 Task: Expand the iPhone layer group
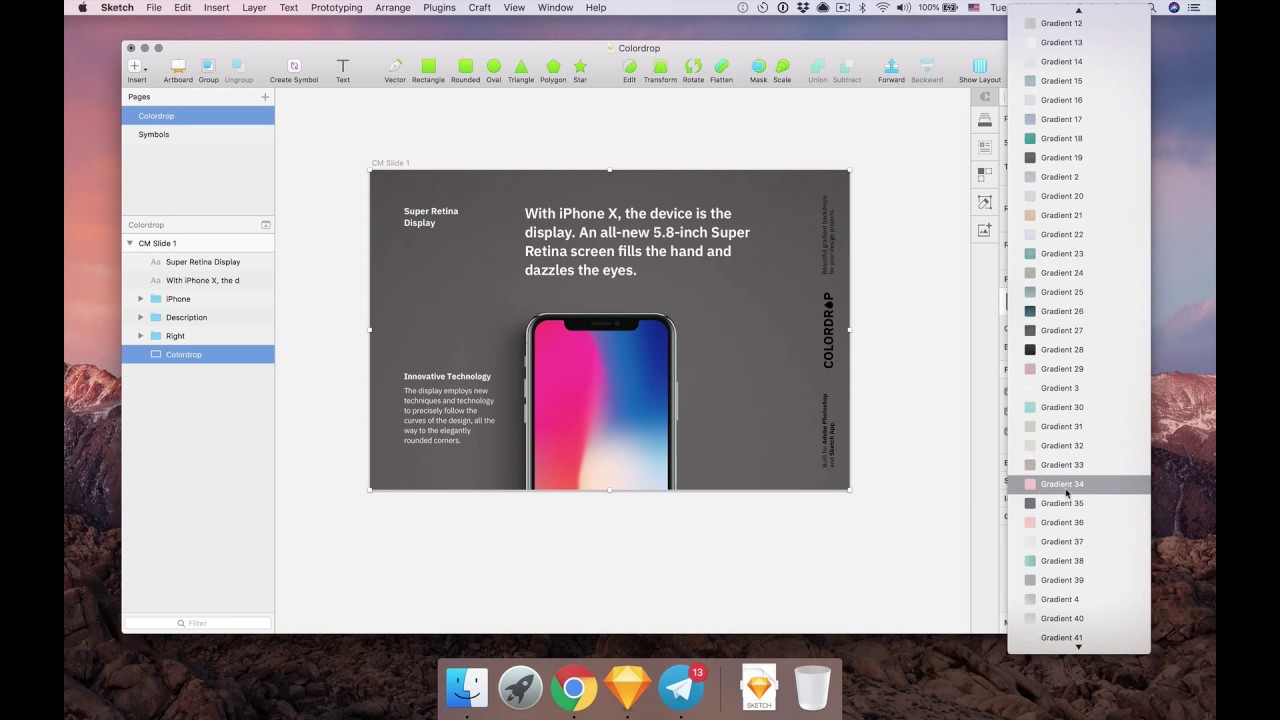(141, 299)
